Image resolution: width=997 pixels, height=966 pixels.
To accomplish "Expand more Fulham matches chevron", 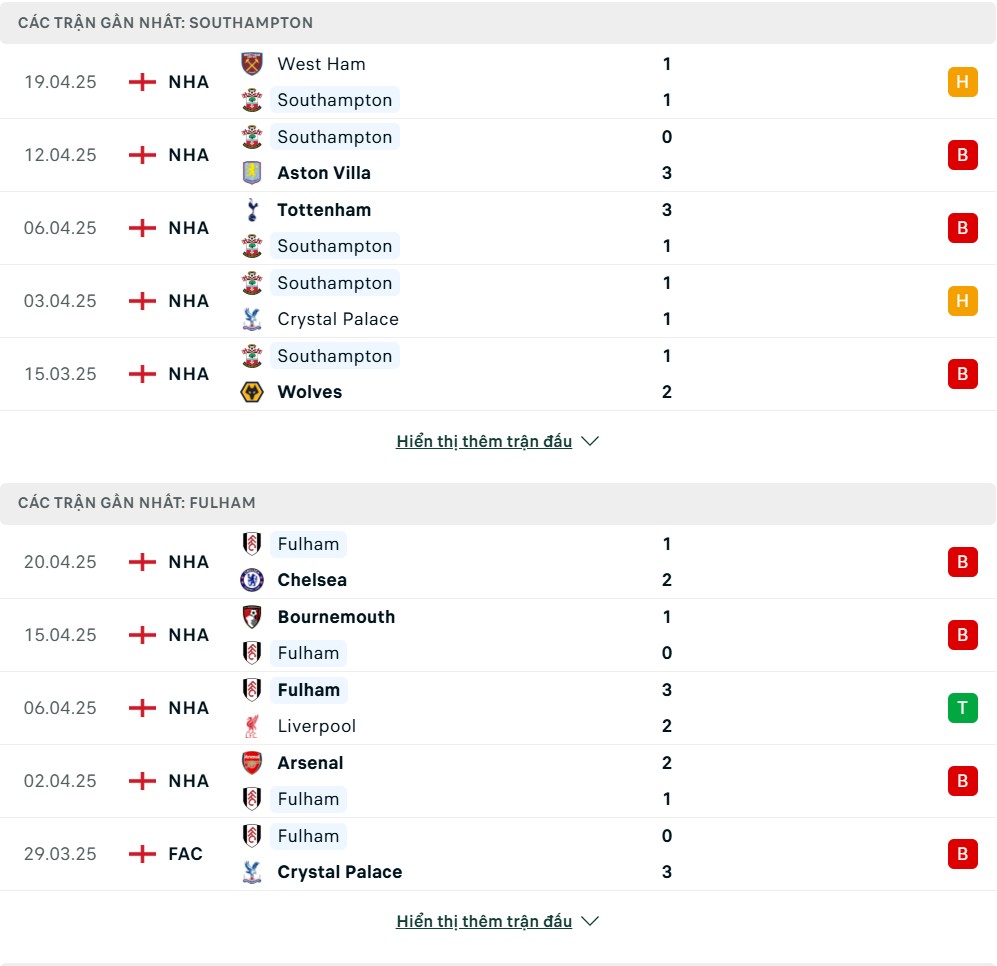I will tap(590, 921).
